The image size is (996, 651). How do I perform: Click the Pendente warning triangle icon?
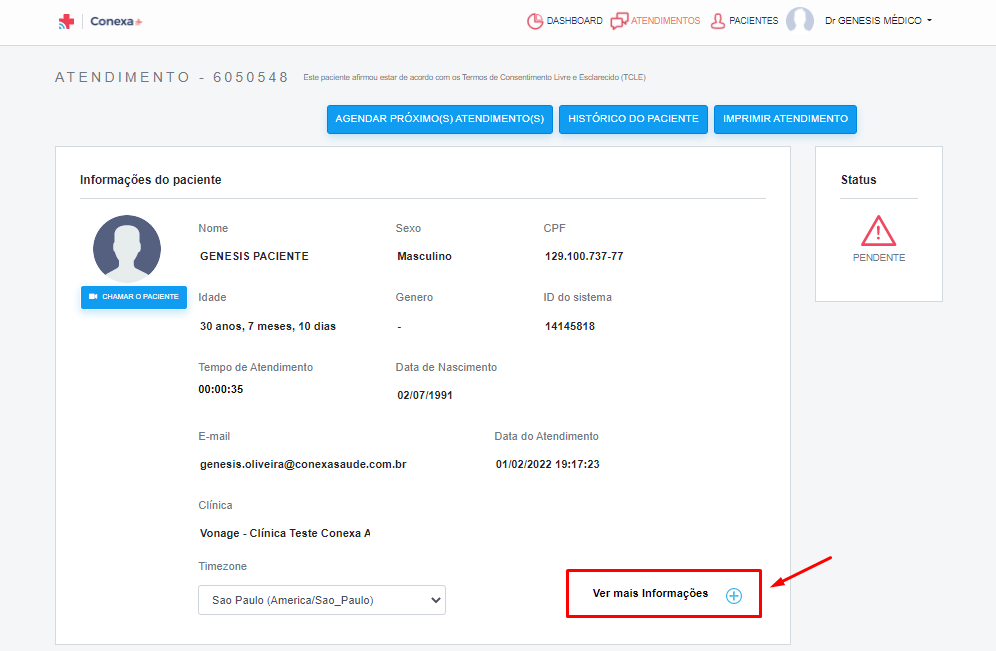tap(878, 231)
